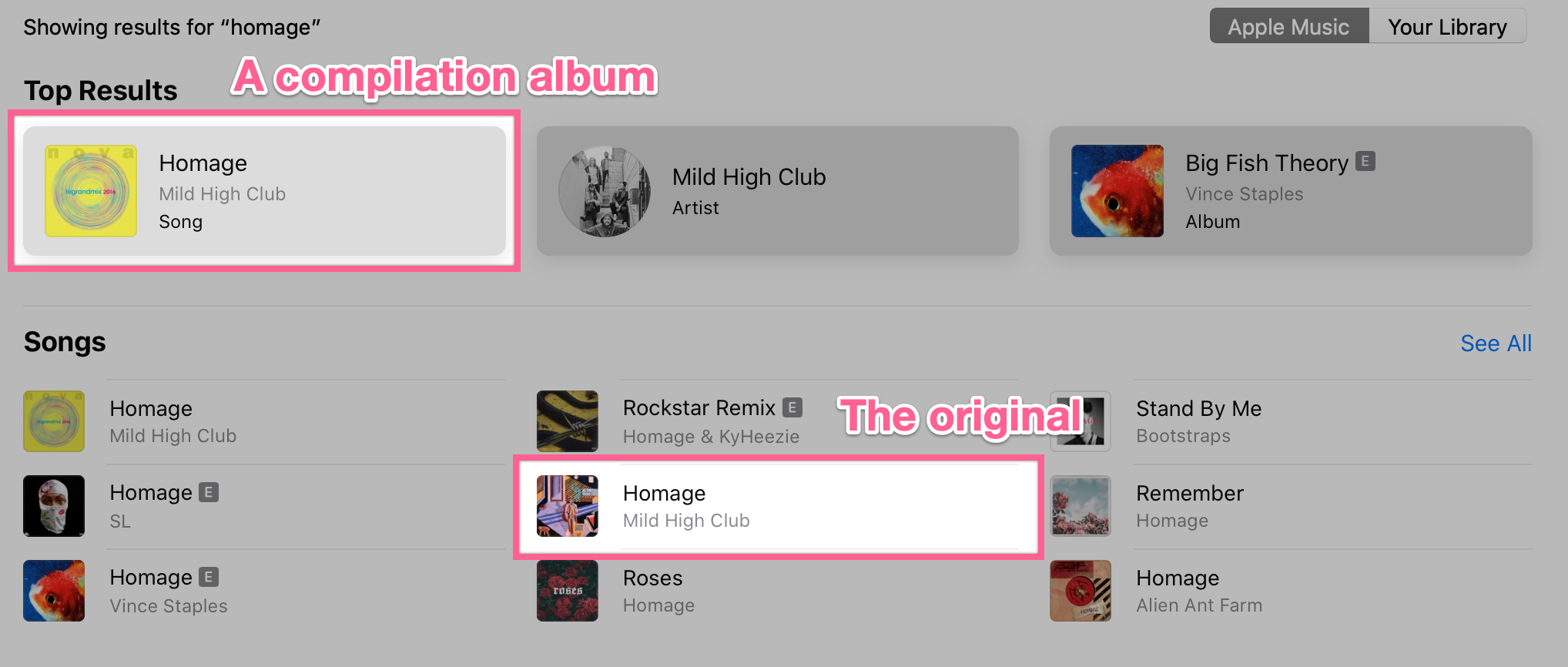
Task: Open Big Fish Theory album card
Action: click(x=1291, y=191)
